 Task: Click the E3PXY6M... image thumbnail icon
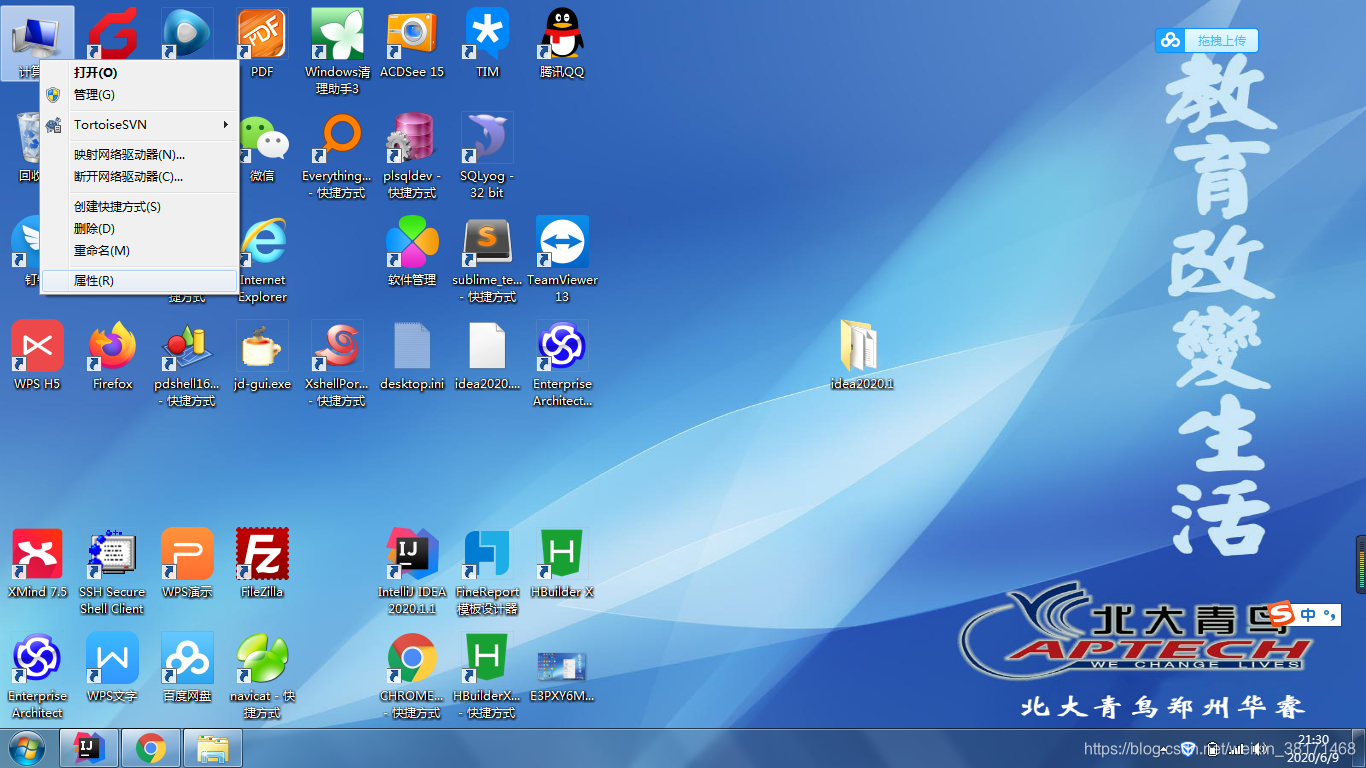coord(562,665)
